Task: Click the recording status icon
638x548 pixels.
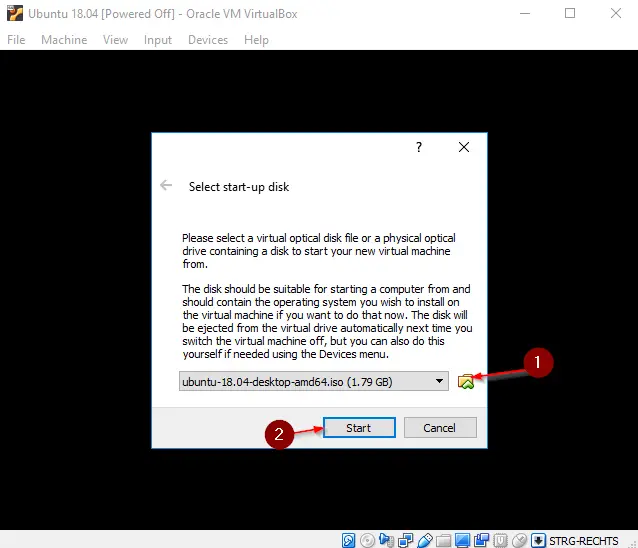Action: click(x=482, y=540)
